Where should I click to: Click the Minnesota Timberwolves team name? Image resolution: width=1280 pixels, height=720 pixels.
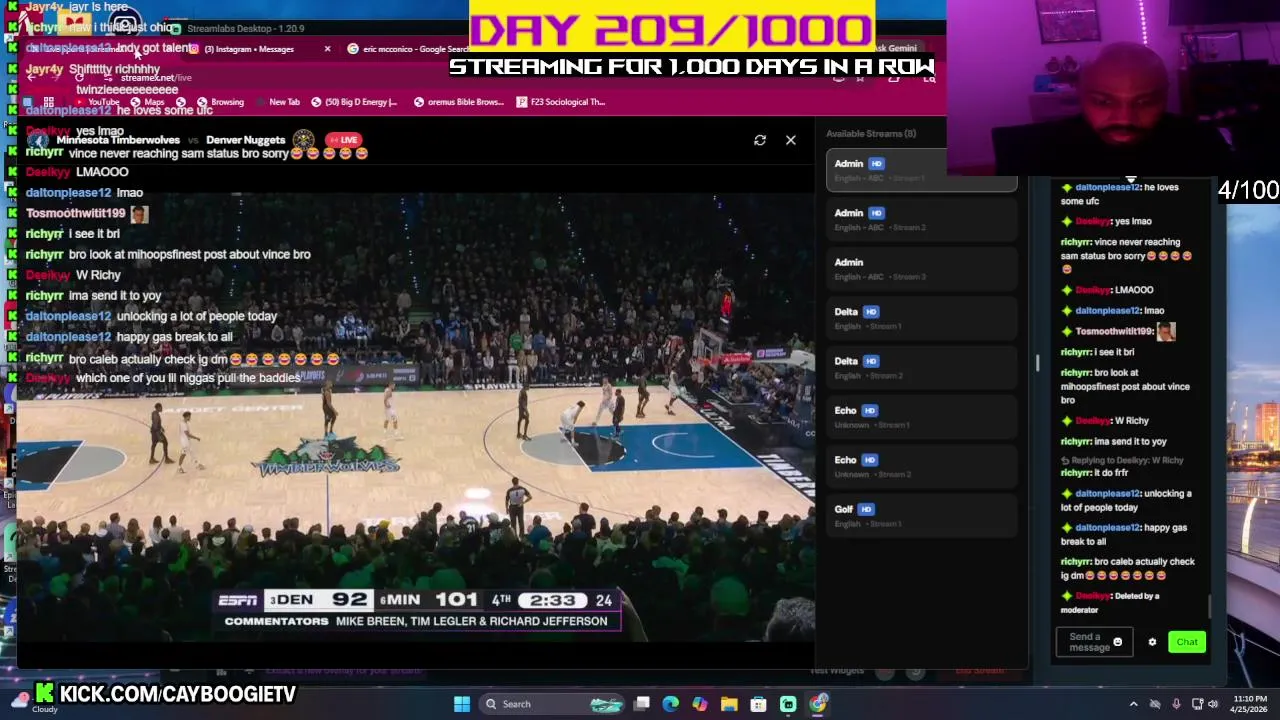[x=117, y=140]
